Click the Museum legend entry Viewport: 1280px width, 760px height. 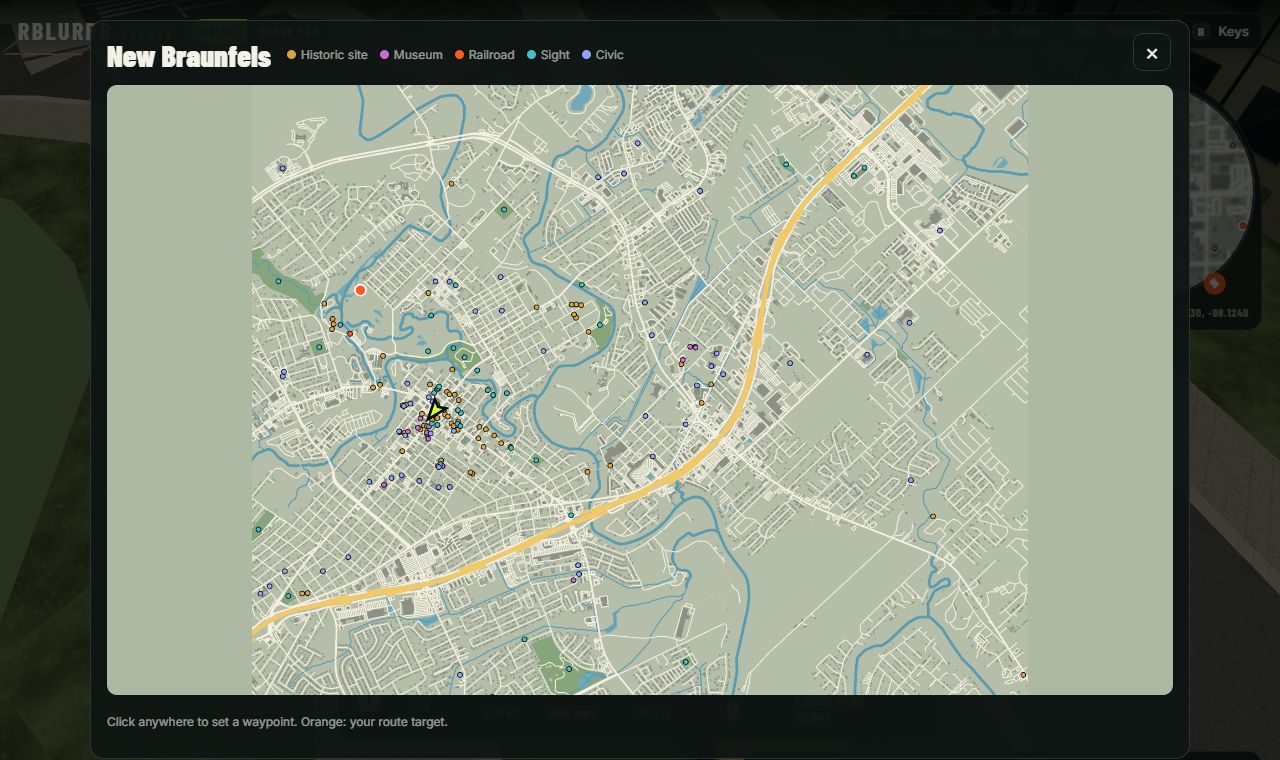[411, 55]
